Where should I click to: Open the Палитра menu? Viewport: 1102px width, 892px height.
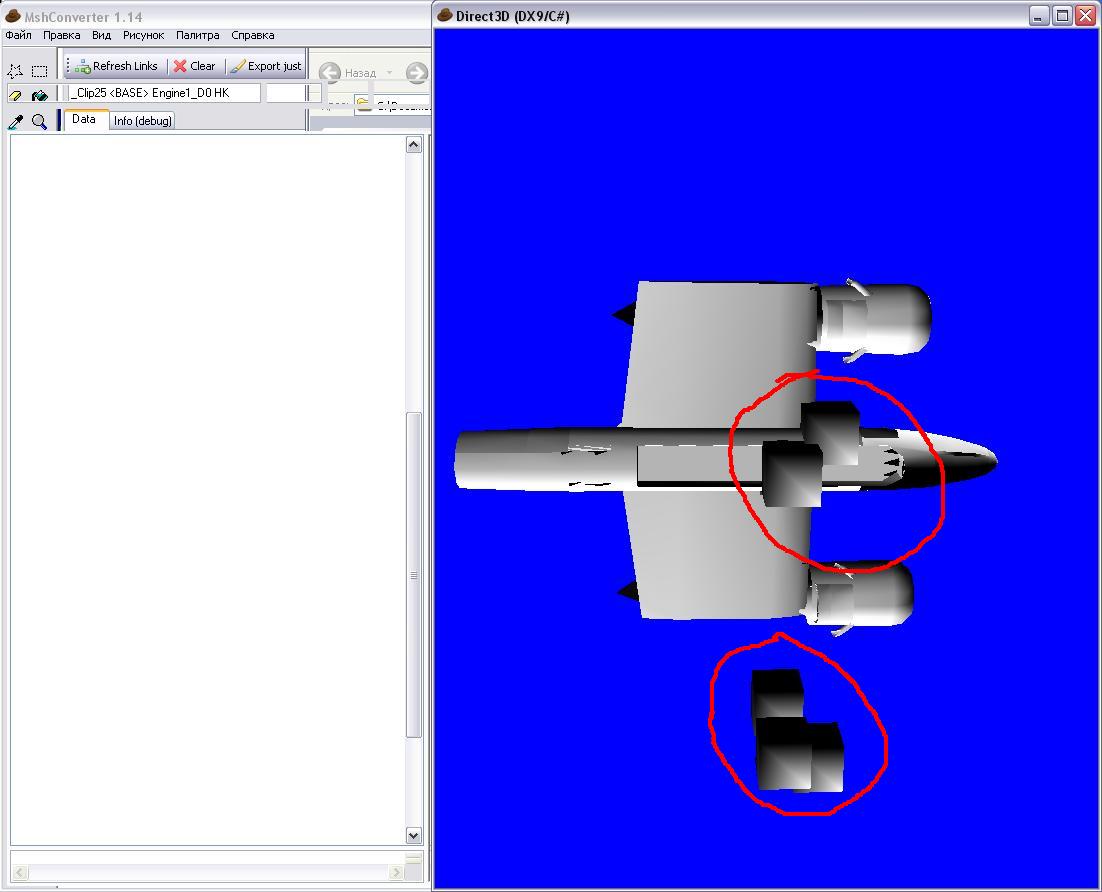(197, 35)
